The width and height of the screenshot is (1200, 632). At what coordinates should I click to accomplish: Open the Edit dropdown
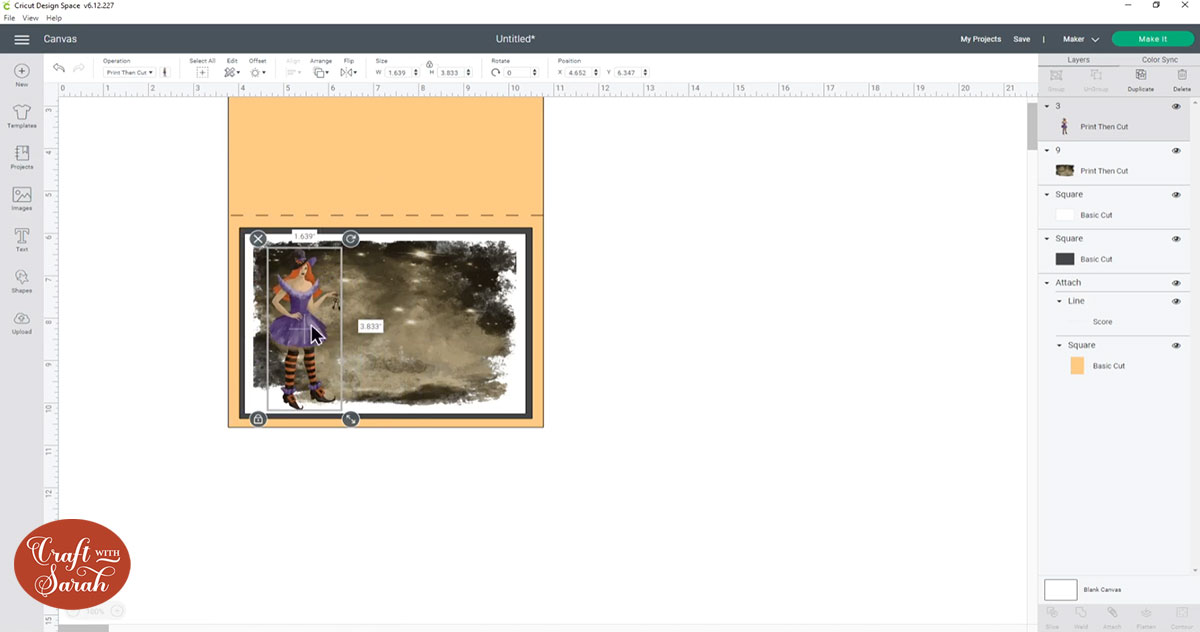coord(231,73)
